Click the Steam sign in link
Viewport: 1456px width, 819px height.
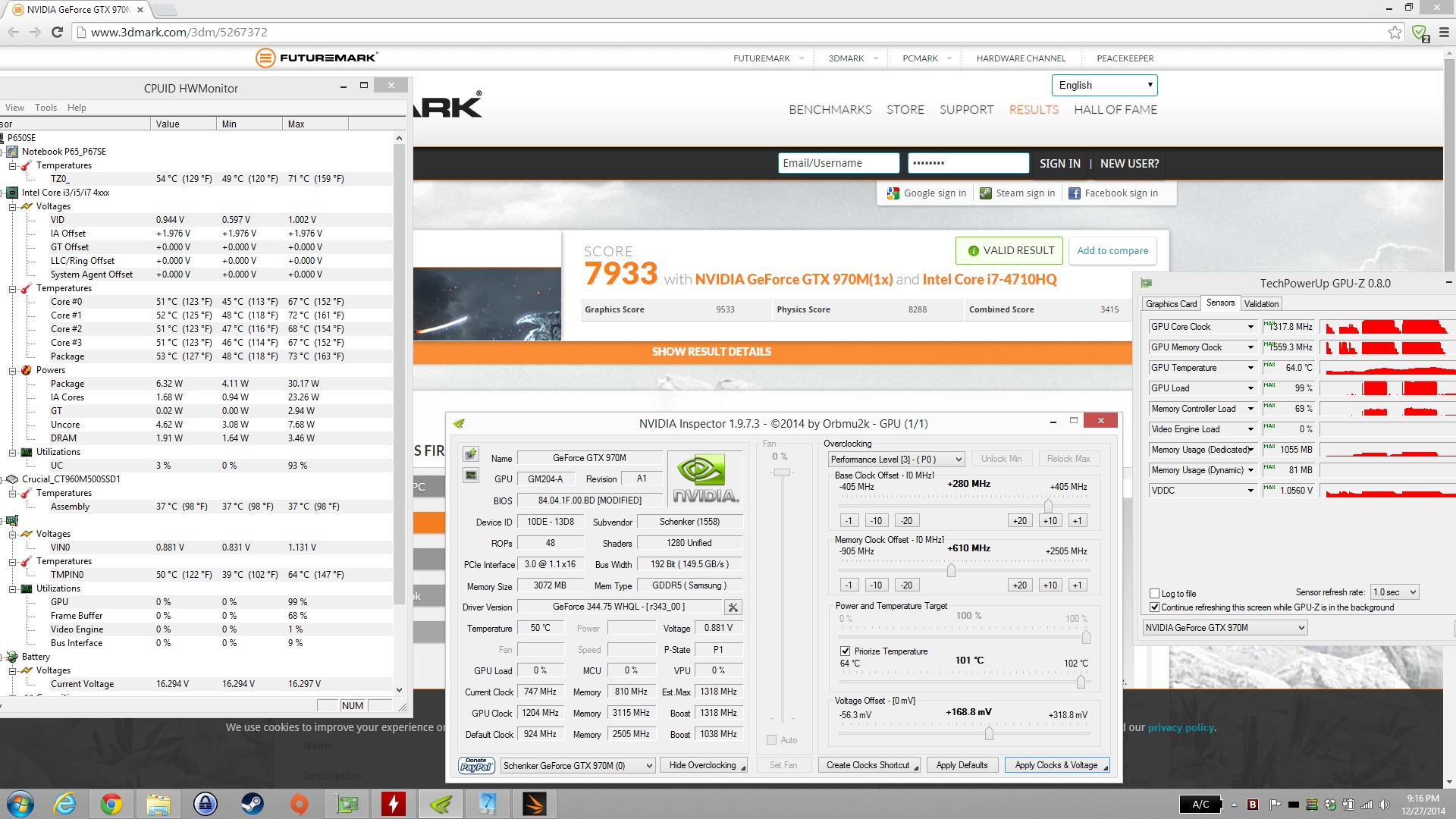tap(1017, 193)
